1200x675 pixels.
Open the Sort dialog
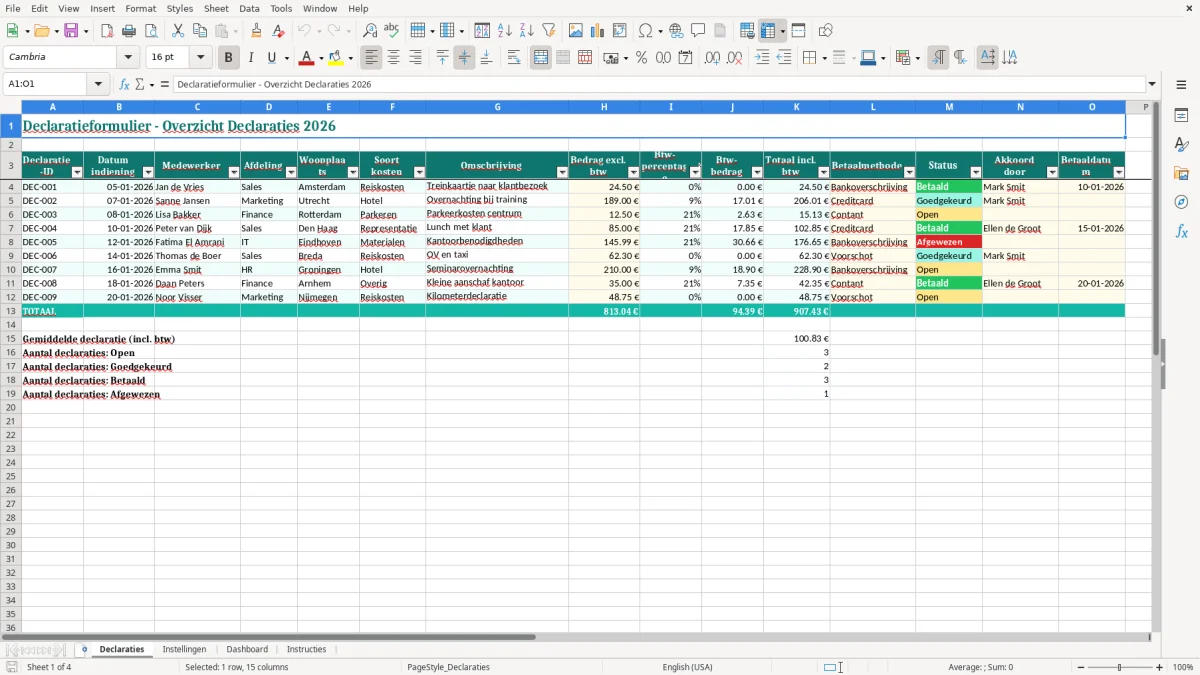click(482, 31)
